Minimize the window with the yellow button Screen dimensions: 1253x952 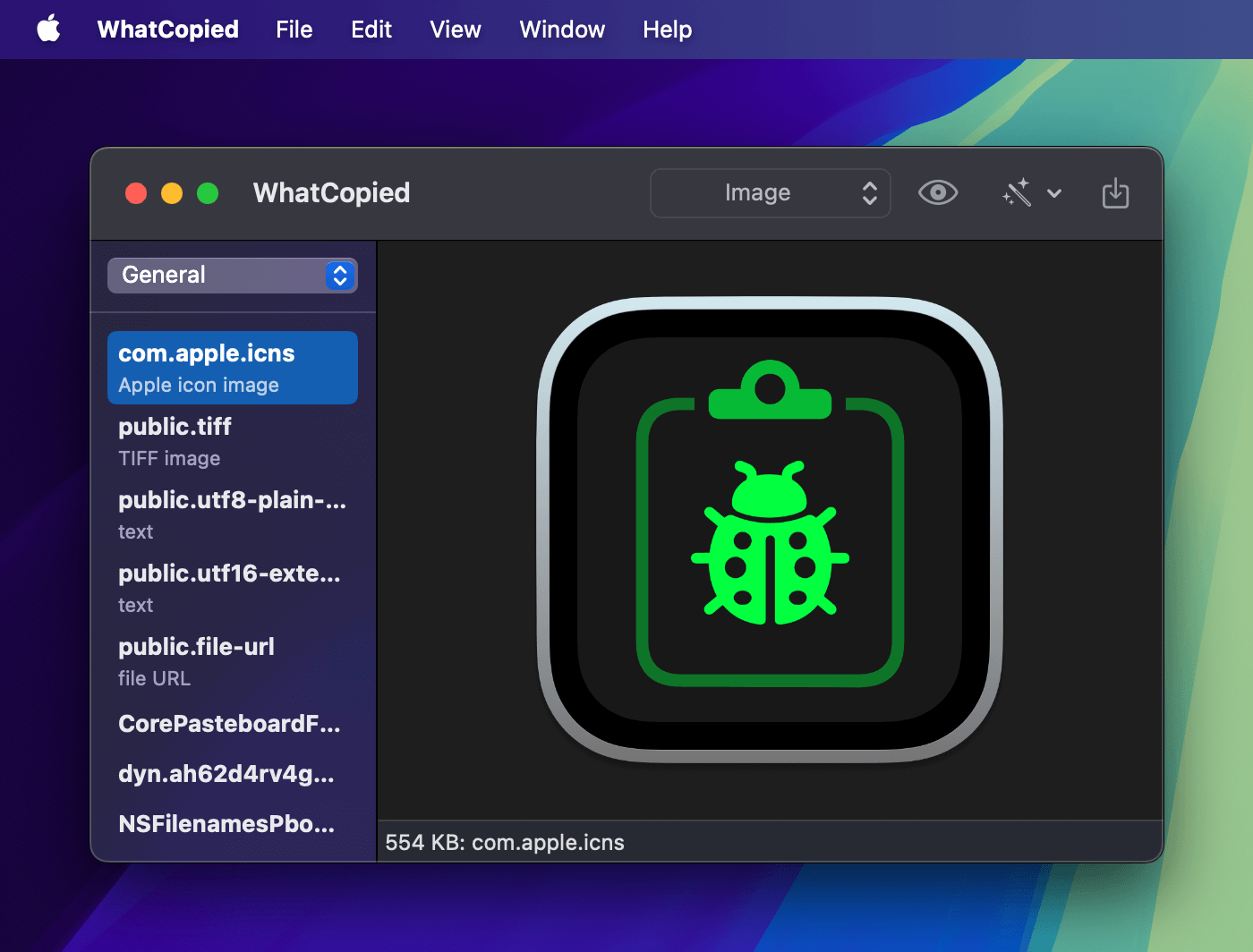pyautogui.click(x=172, y=193)
